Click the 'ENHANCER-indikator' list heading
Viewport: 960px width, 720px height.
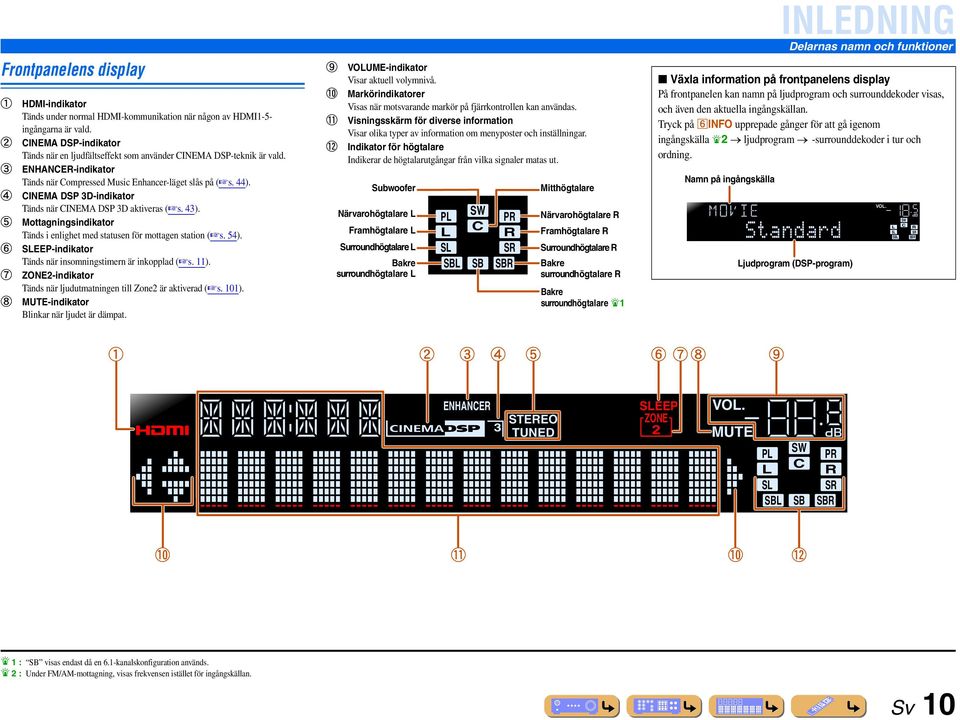[x=68, y=169]
